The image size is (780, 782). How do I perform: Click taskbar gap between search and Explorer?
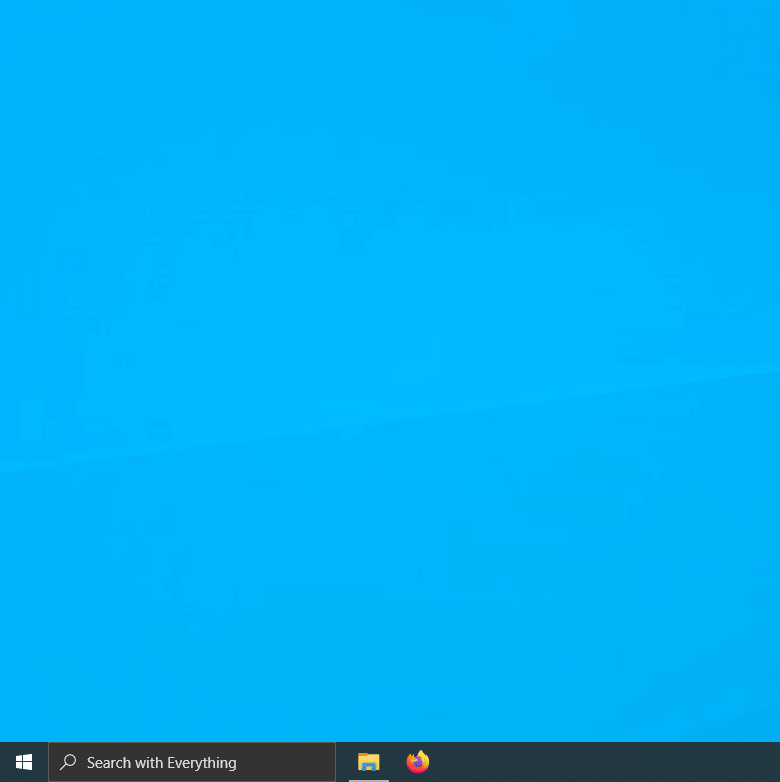341,762
